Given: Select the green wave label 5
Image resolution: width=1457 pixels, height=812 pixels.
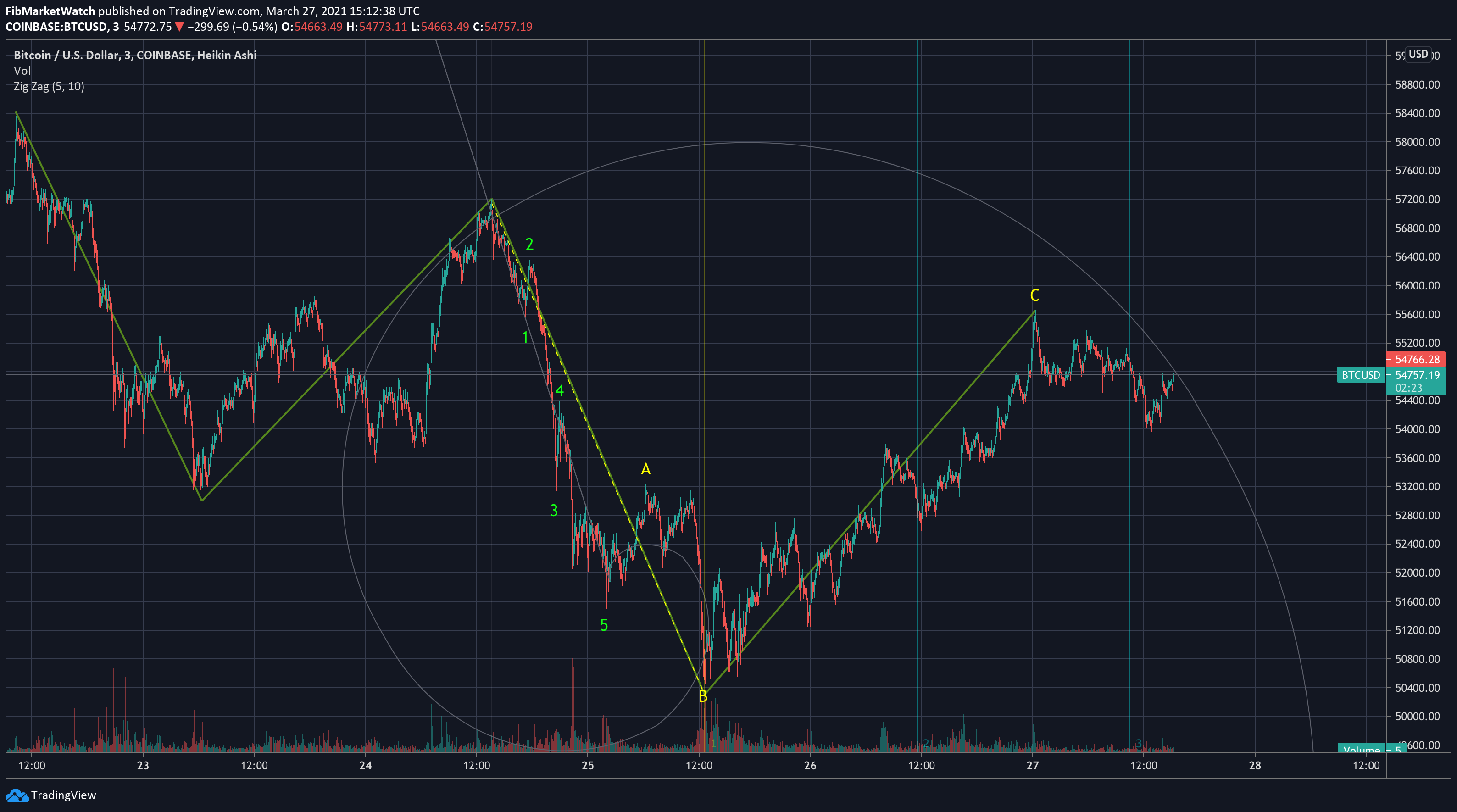Looking at the screenshot, I should coord(604,625).
